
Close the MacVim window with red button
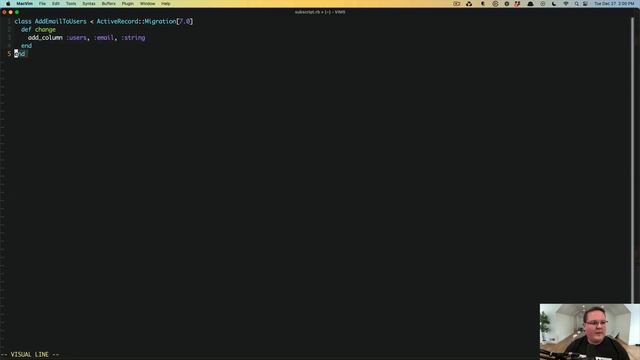(x=4, y=12)
